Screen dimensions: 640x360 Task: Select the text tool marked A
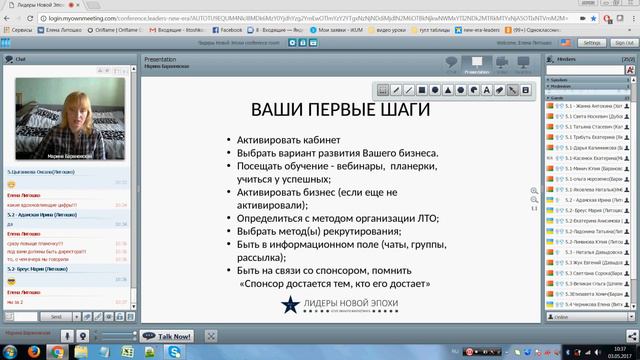click(487, 90)
